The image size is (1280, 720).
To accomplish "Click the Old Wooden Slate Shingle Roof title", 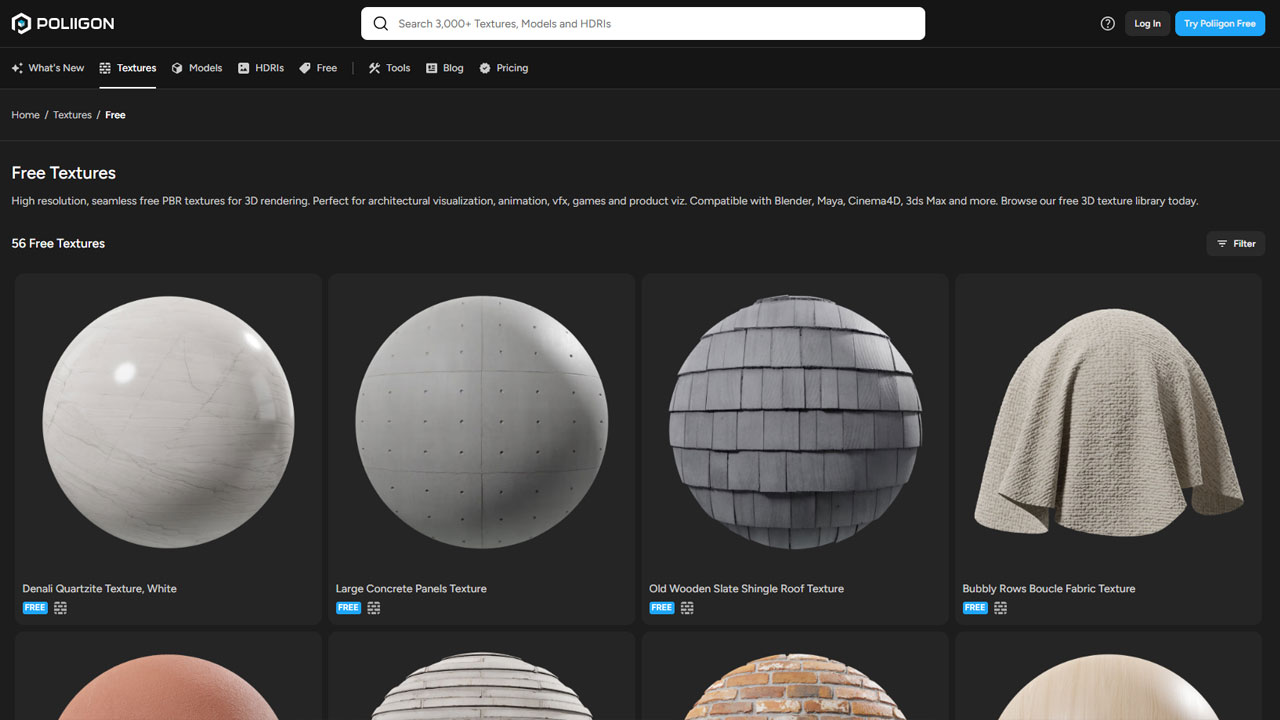I will (x=747, y=589).
